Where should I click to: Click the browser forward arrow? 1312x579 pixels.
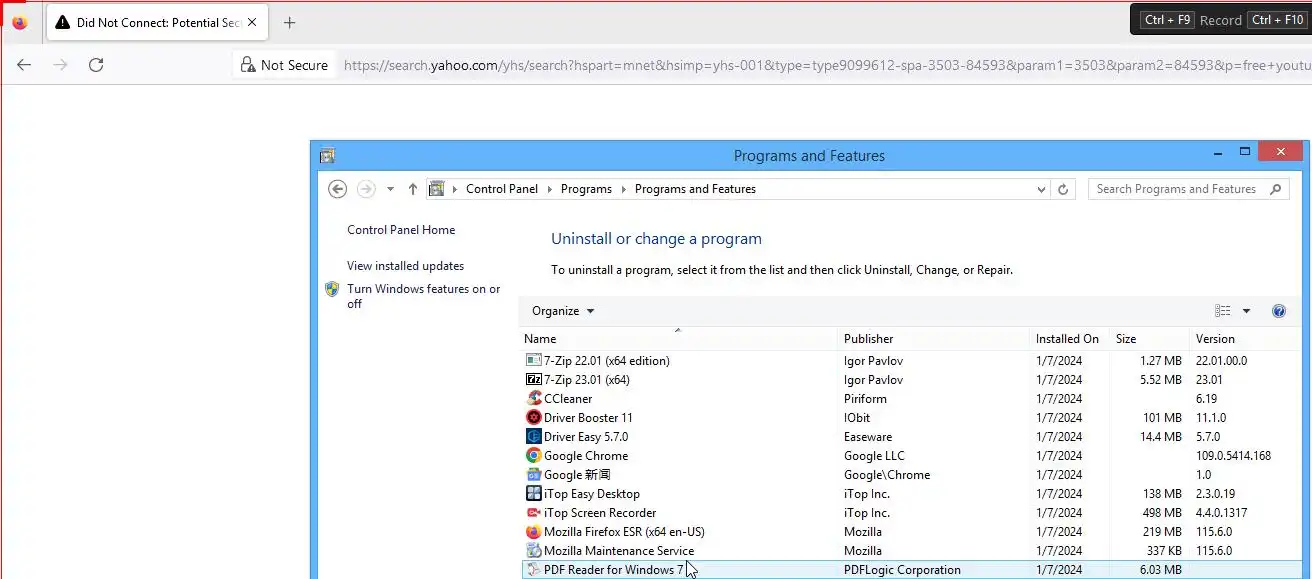(x=60, y=65)
